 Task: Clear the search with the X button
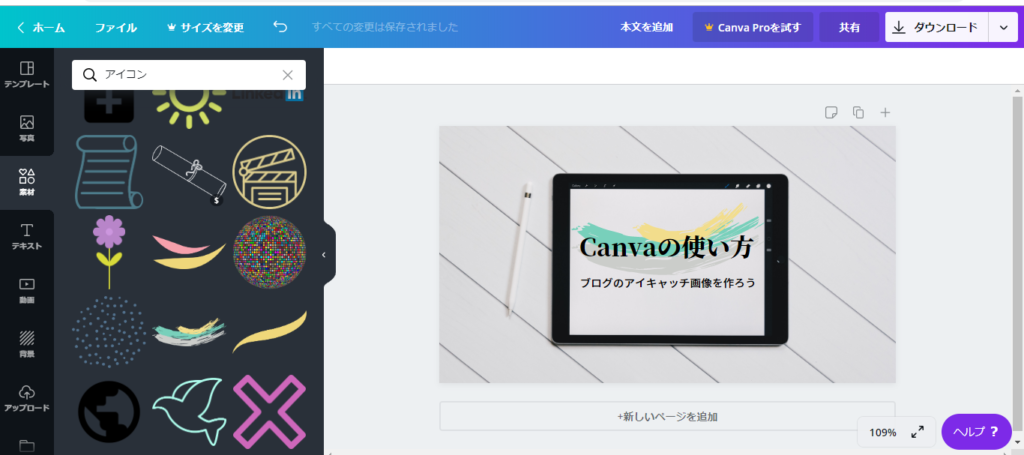287,75
